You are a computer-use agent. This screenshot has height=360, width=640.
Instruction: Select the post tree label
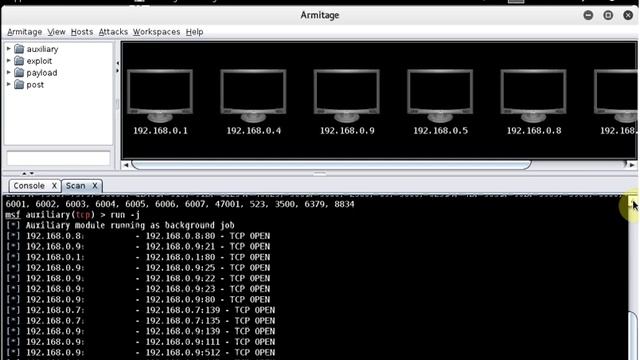coord(35,84)
